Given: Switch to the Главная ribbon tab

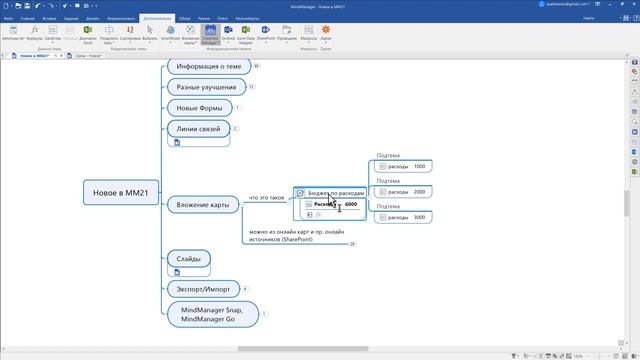Looking at the screenshot, I should (28, 18).
